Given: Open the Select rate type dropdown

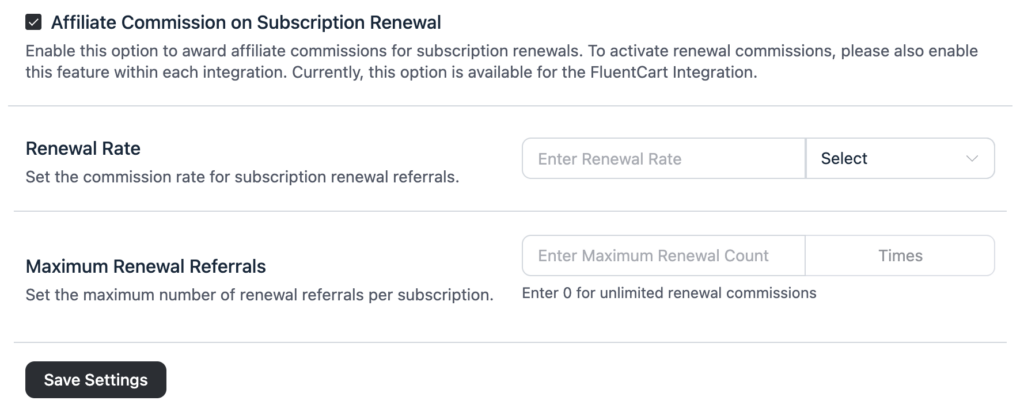Looking at the screenshot, I should [x=899, y=158].
